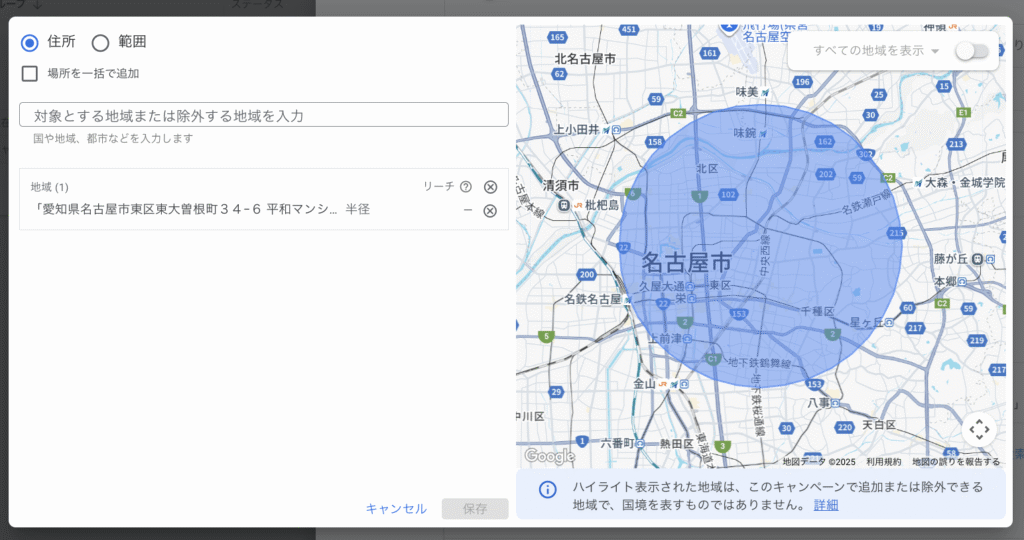Remove the 東大曽根町 address location entry

tap(490, 210)
